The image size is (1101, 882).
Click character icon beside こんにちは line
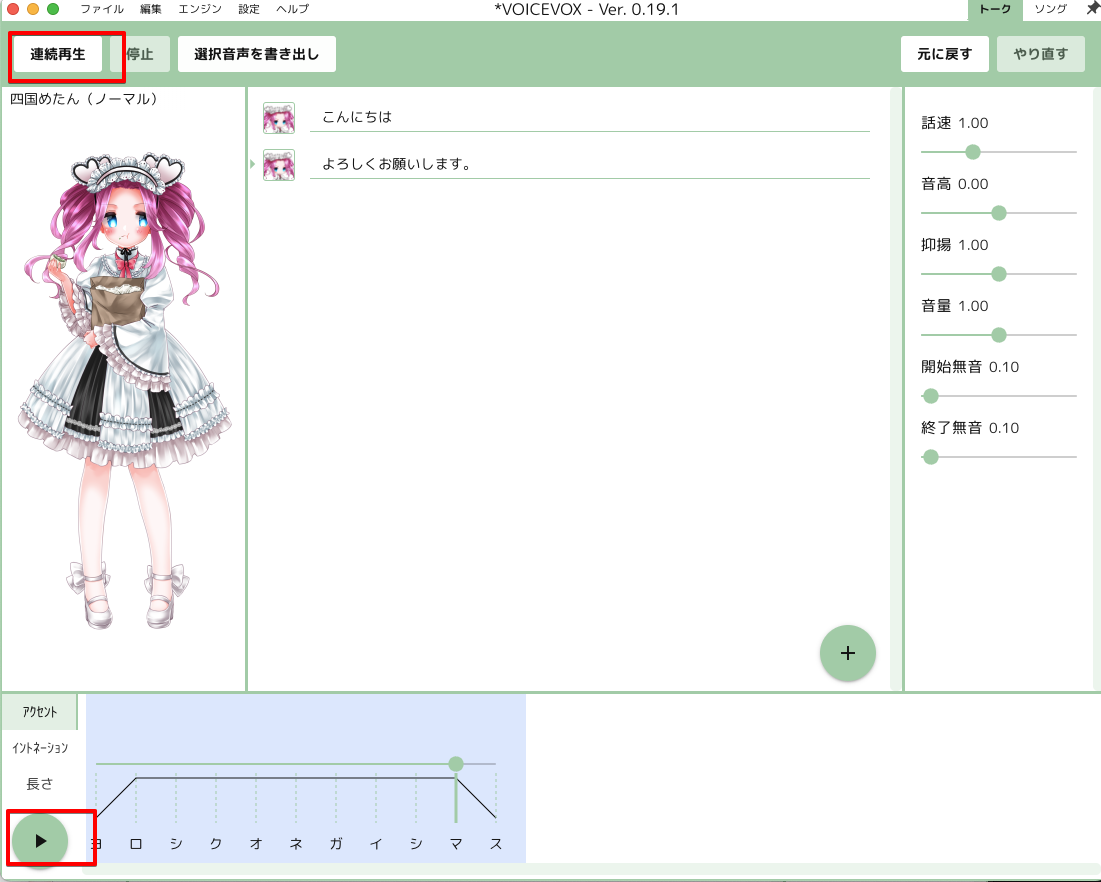(x=279, y=118)
